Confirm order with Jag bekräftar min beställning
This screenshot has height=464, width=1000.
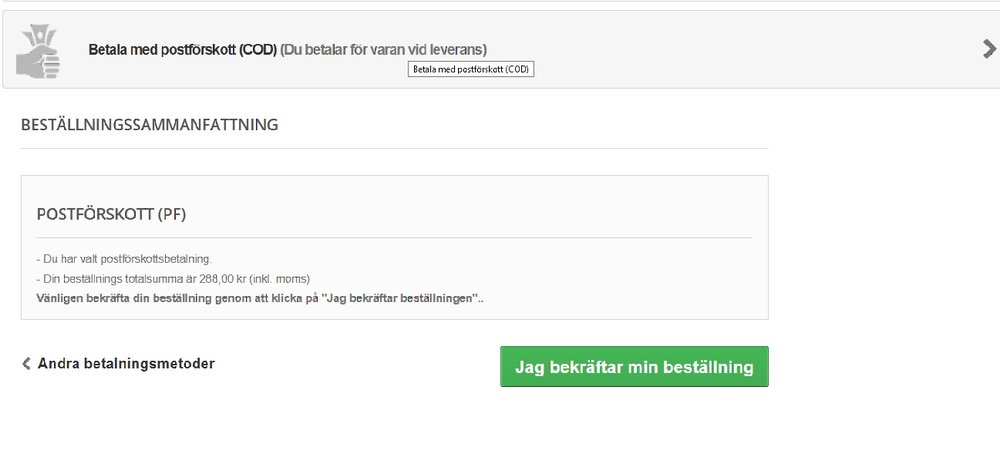coord(634,366)
